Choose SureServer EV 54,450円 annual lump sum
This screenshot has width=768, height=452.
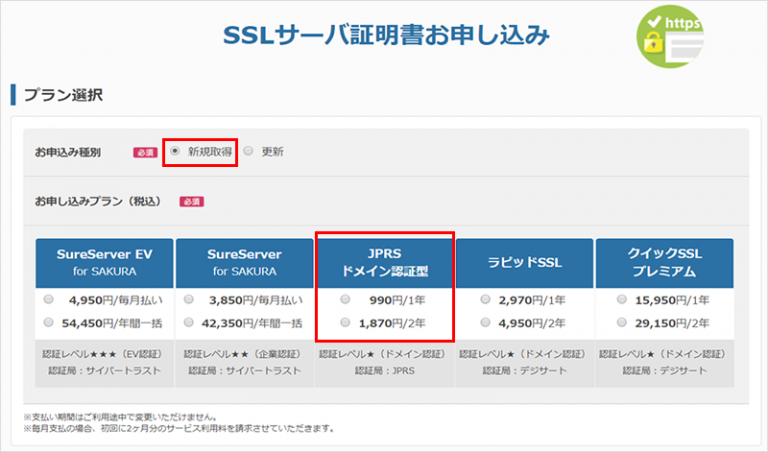[49, 322]
